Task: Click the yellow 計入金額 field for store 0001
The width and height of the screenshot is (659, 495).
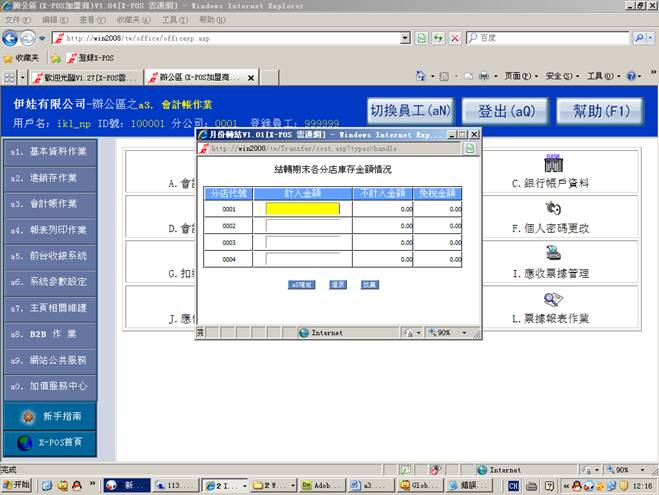Action: 303,209
